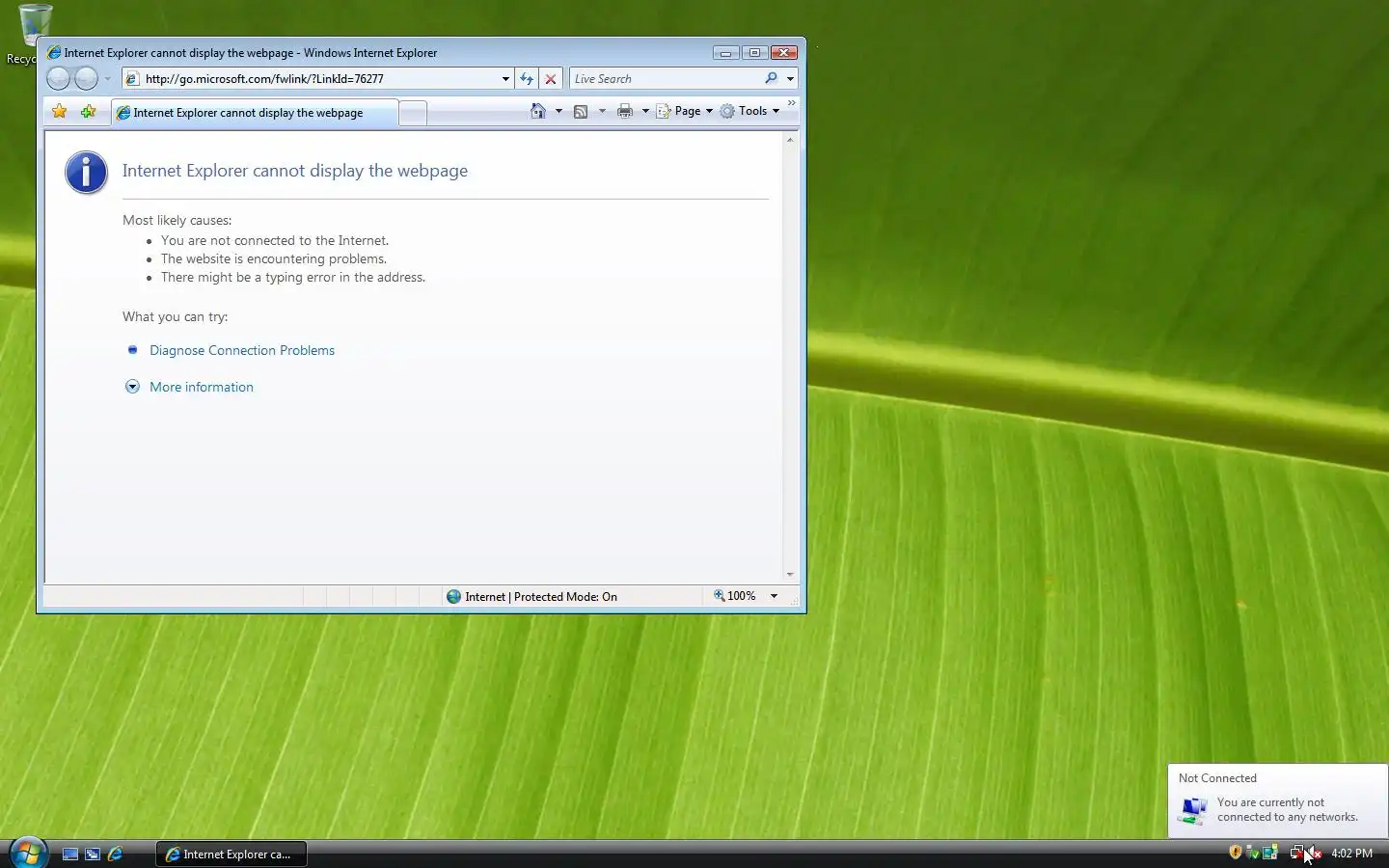Image resolution: width=1389 pixels, height=868 pixels.
Task: Click the Internet Protected Mode status zone
Action: 531,597
